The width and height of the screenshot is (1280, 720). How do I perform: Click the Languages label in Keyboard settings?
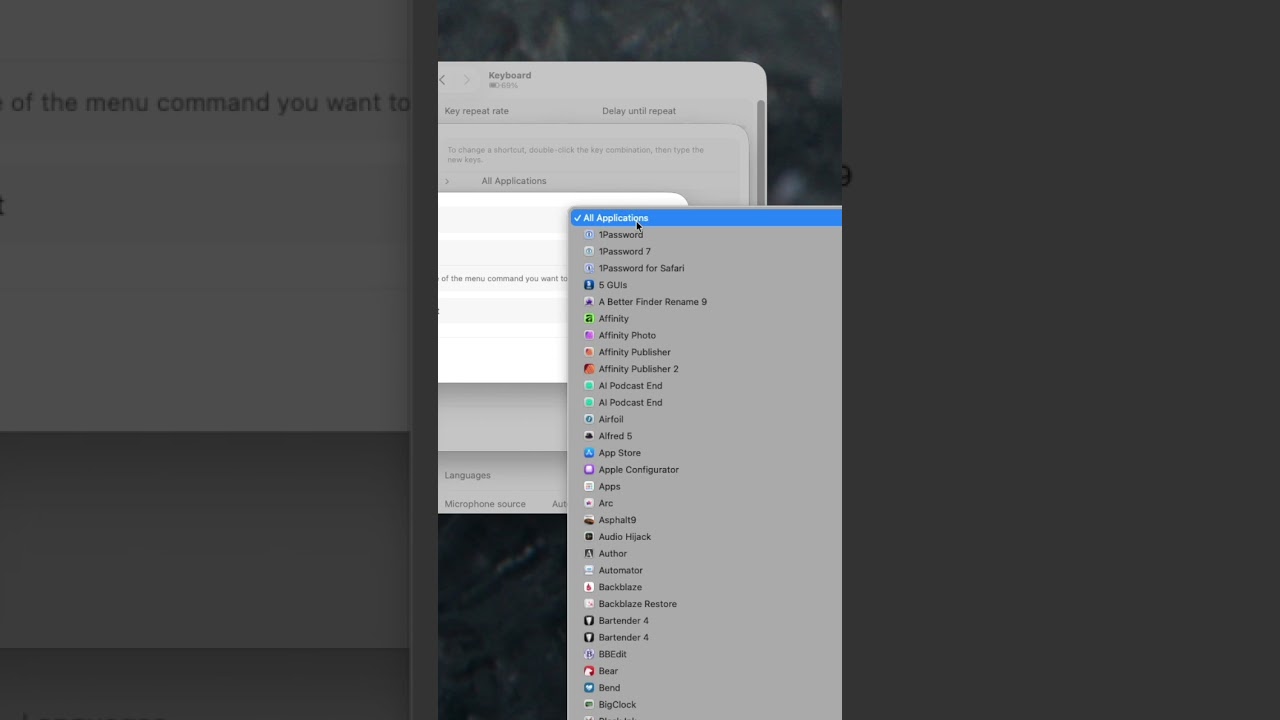(467, 475)
